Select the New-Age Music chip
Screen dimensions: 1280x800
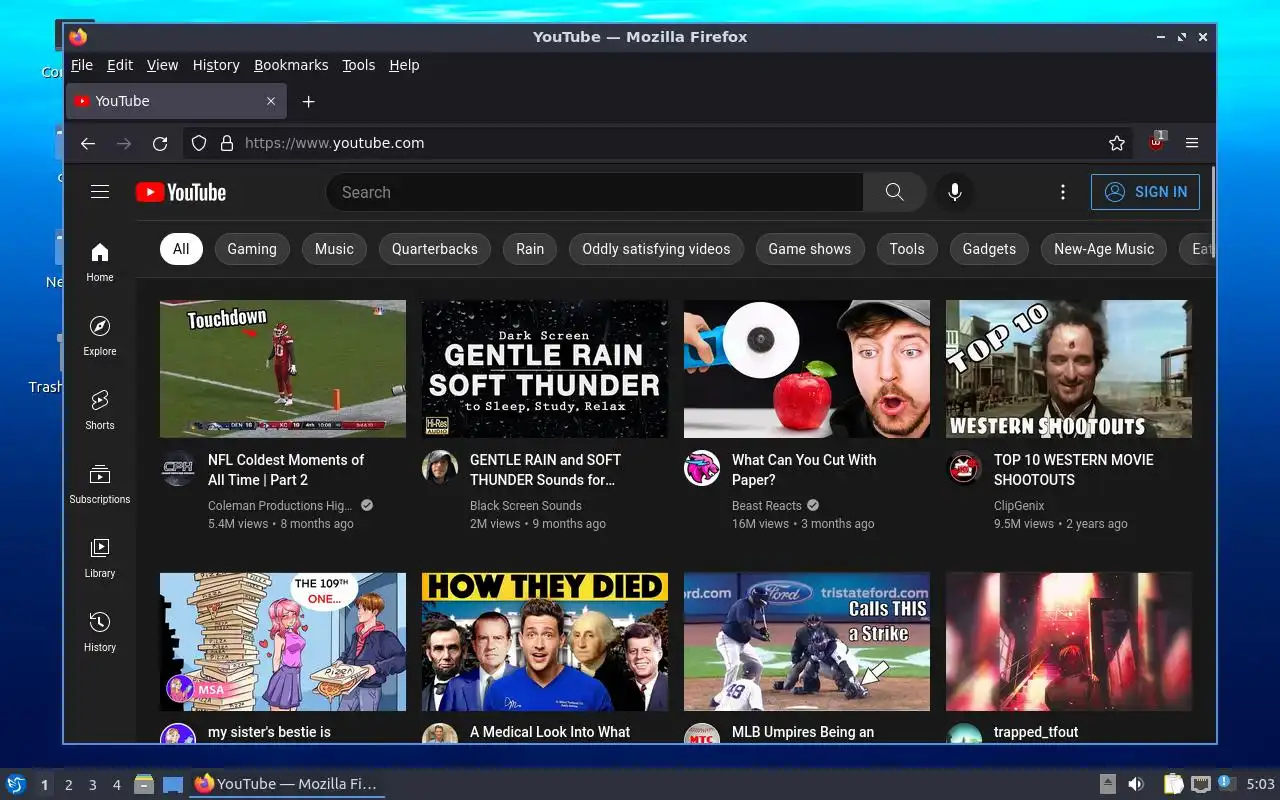[x=1104, y=249]
